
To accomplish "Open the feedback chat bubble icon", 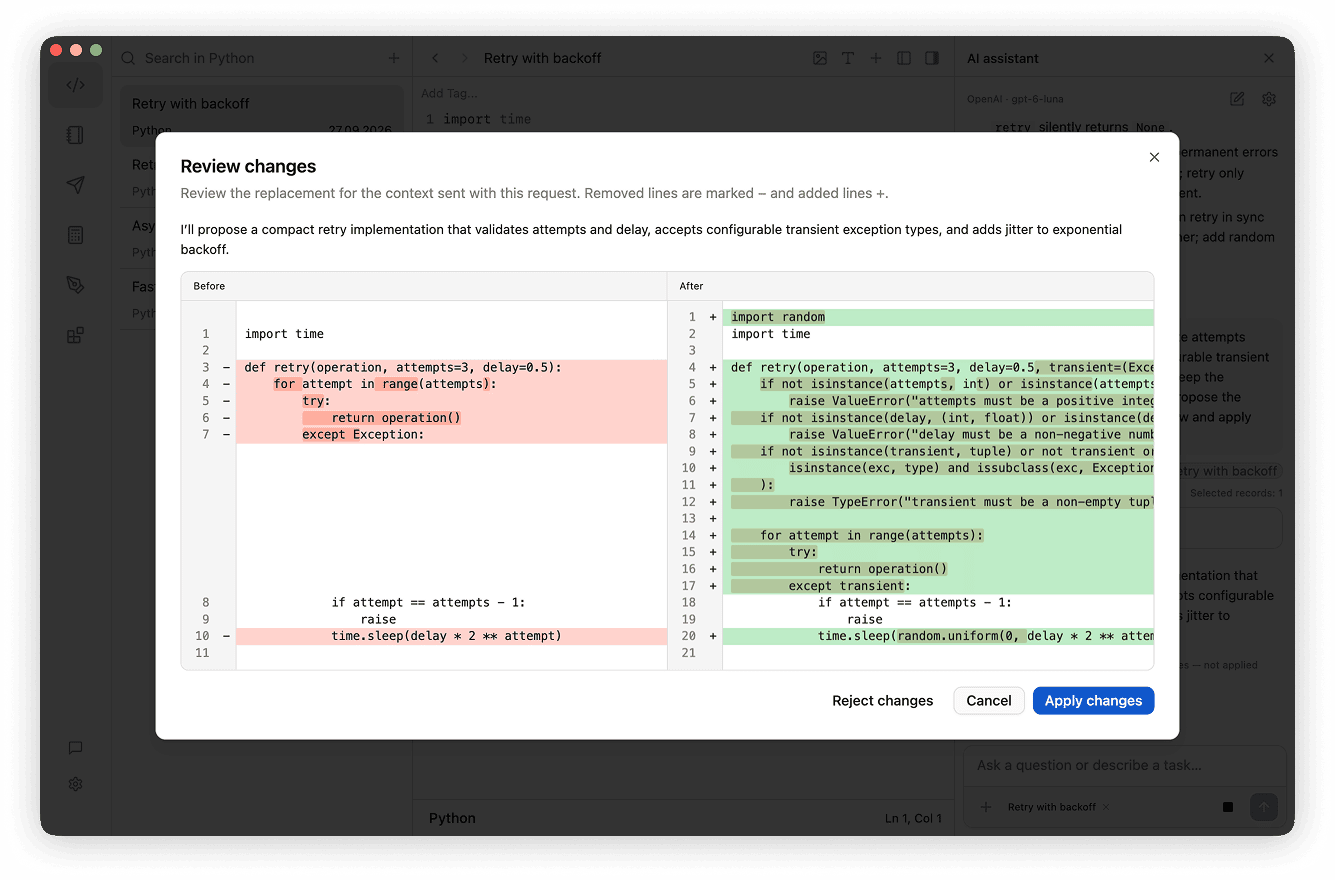I will [75, 748].
